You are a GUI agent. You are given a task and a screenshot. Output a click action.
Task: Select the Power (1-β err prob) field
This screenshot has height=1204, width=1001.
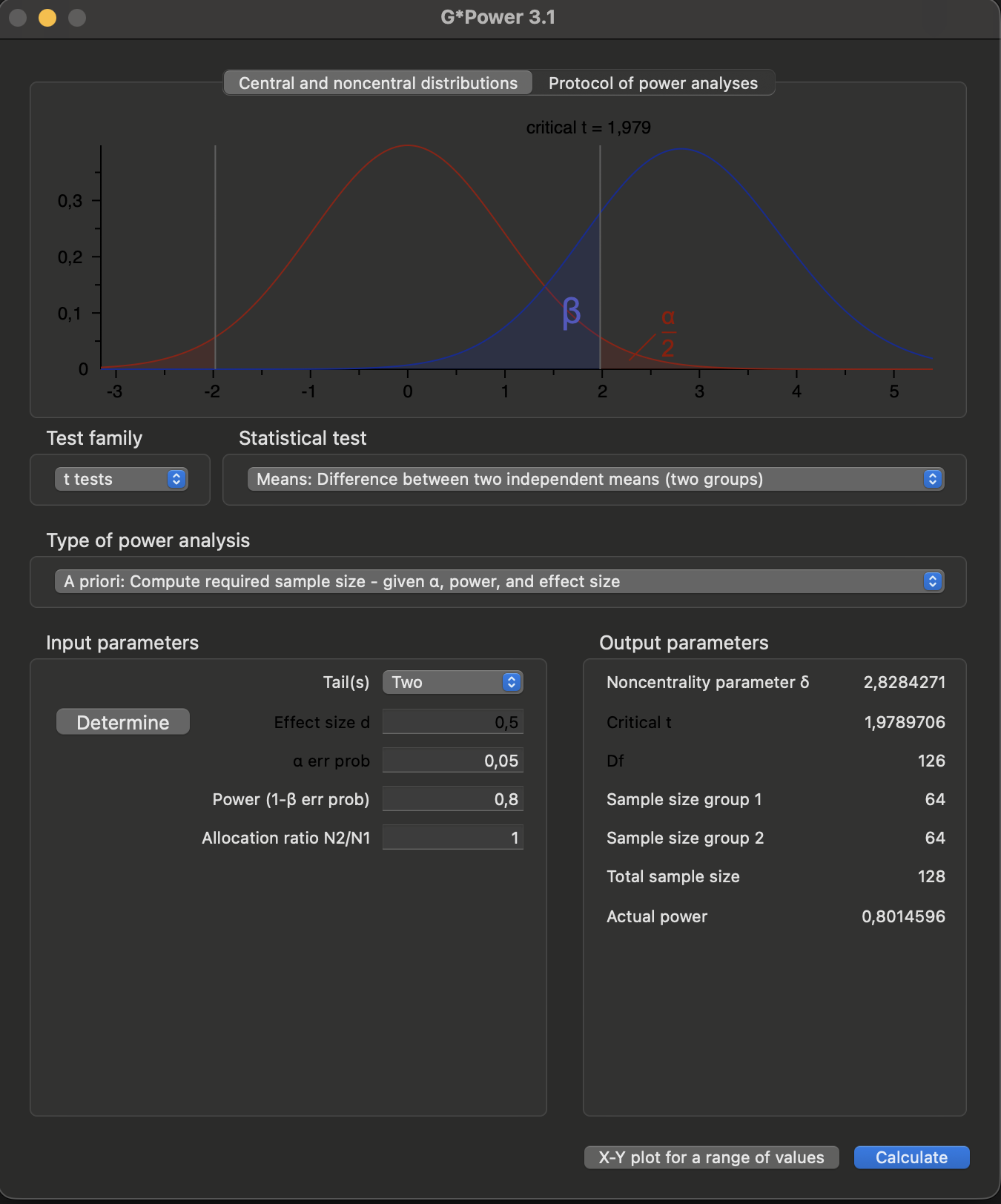click(x=453, y=799)
